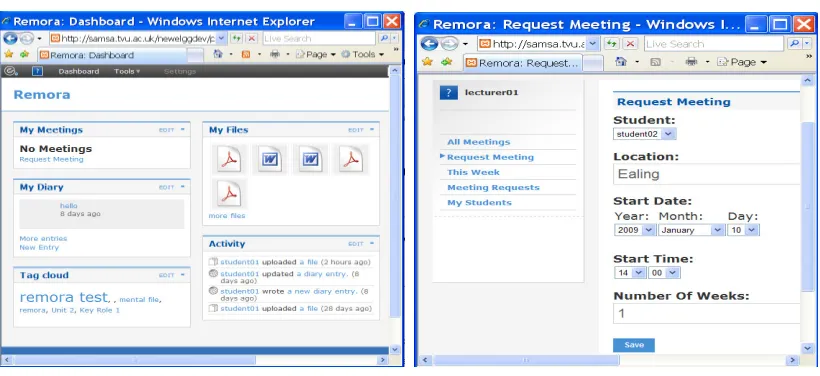Click Refresh icon in Dashboard window
Viewport: 820px width, 376px height.
(236, 38)
